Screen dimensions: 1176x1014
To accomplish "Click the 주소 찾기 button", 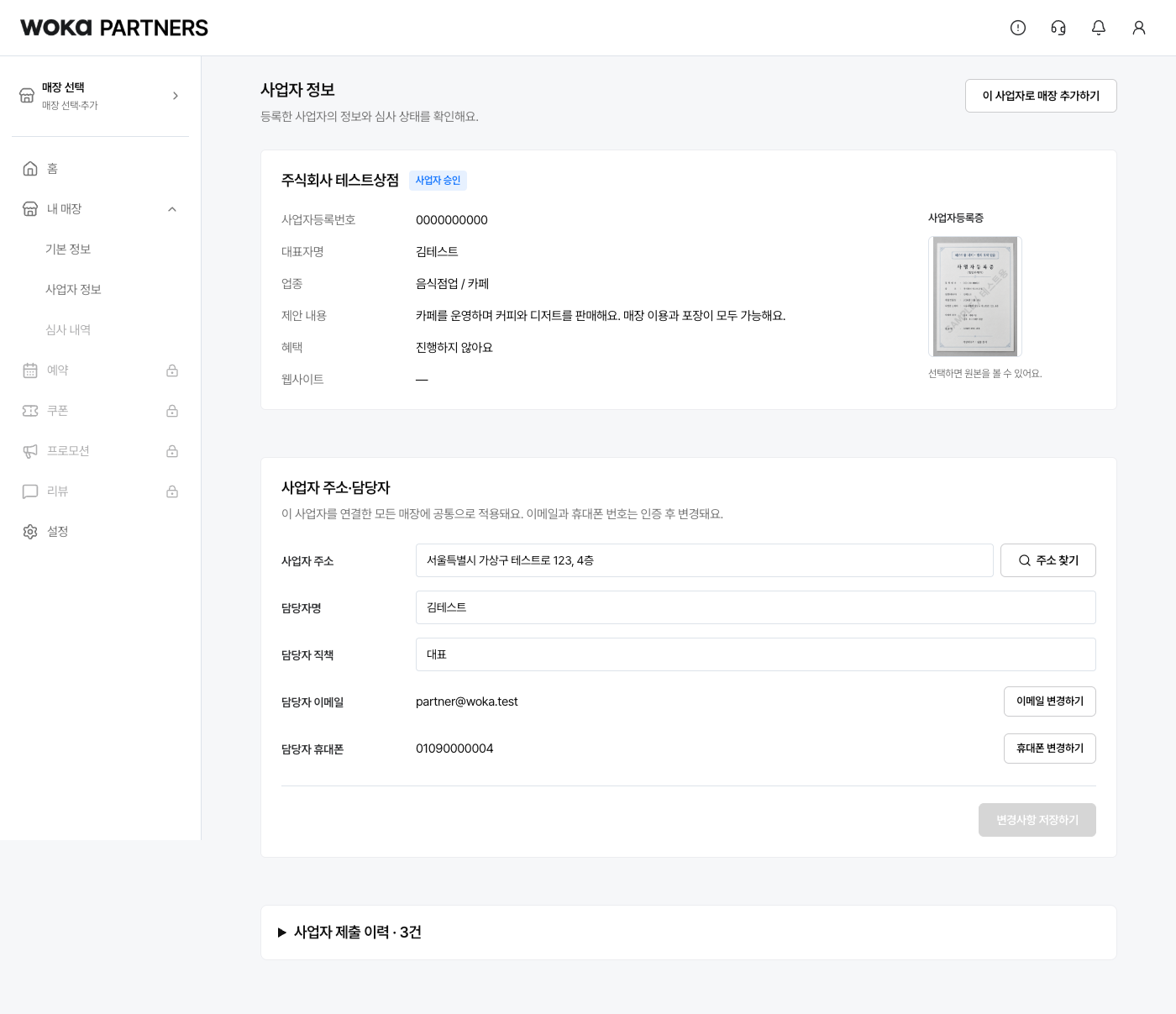I will point(1048,560).
